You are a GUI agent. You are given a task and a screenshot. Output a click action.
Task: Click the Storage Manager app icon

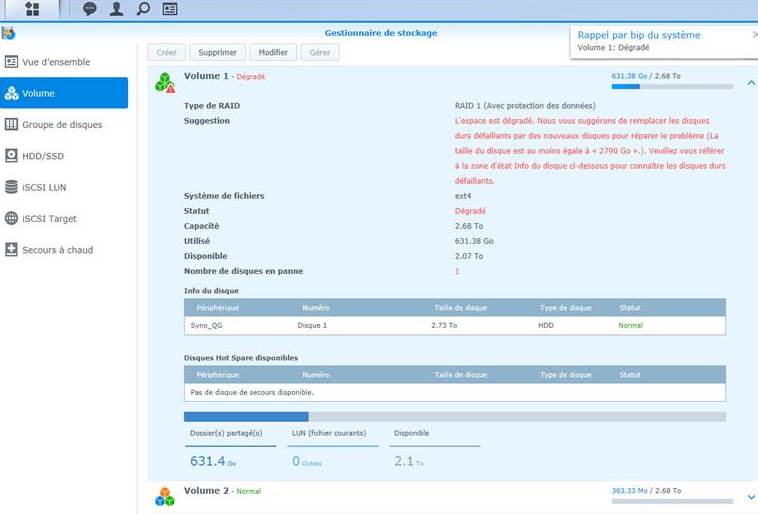[9, 33]
